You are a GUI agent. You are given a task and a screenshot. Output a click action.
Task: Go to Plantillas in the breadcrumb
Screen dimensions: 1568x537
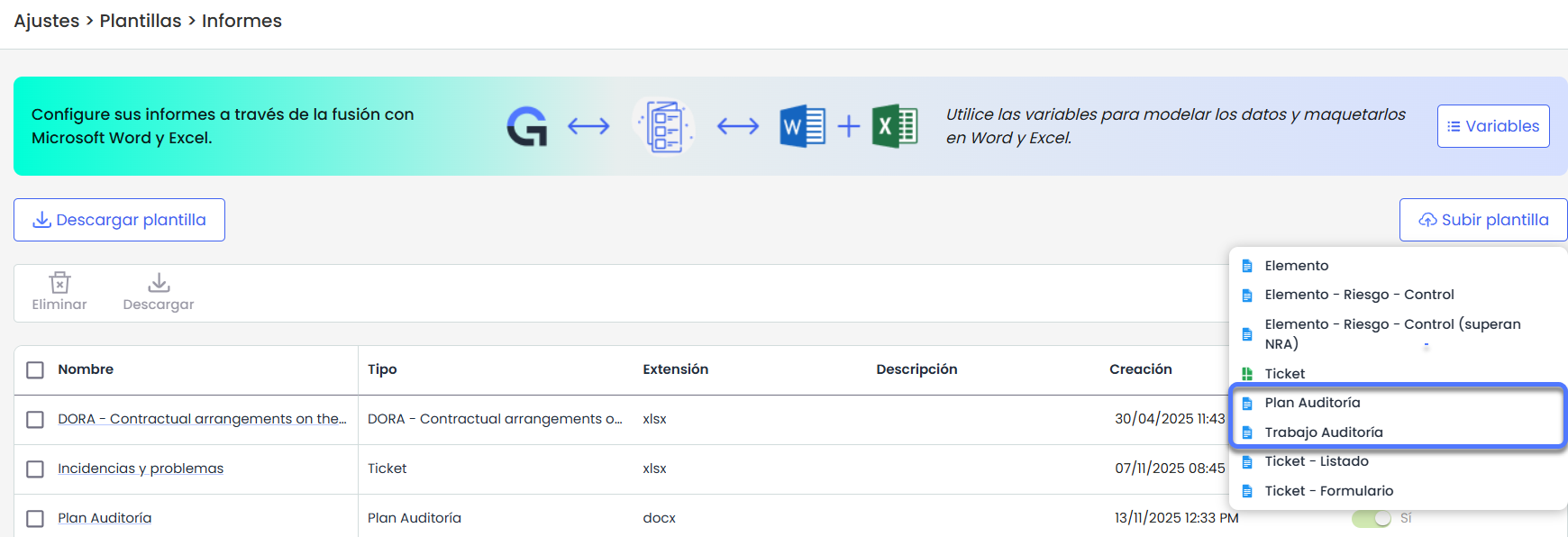click(141, 21)
